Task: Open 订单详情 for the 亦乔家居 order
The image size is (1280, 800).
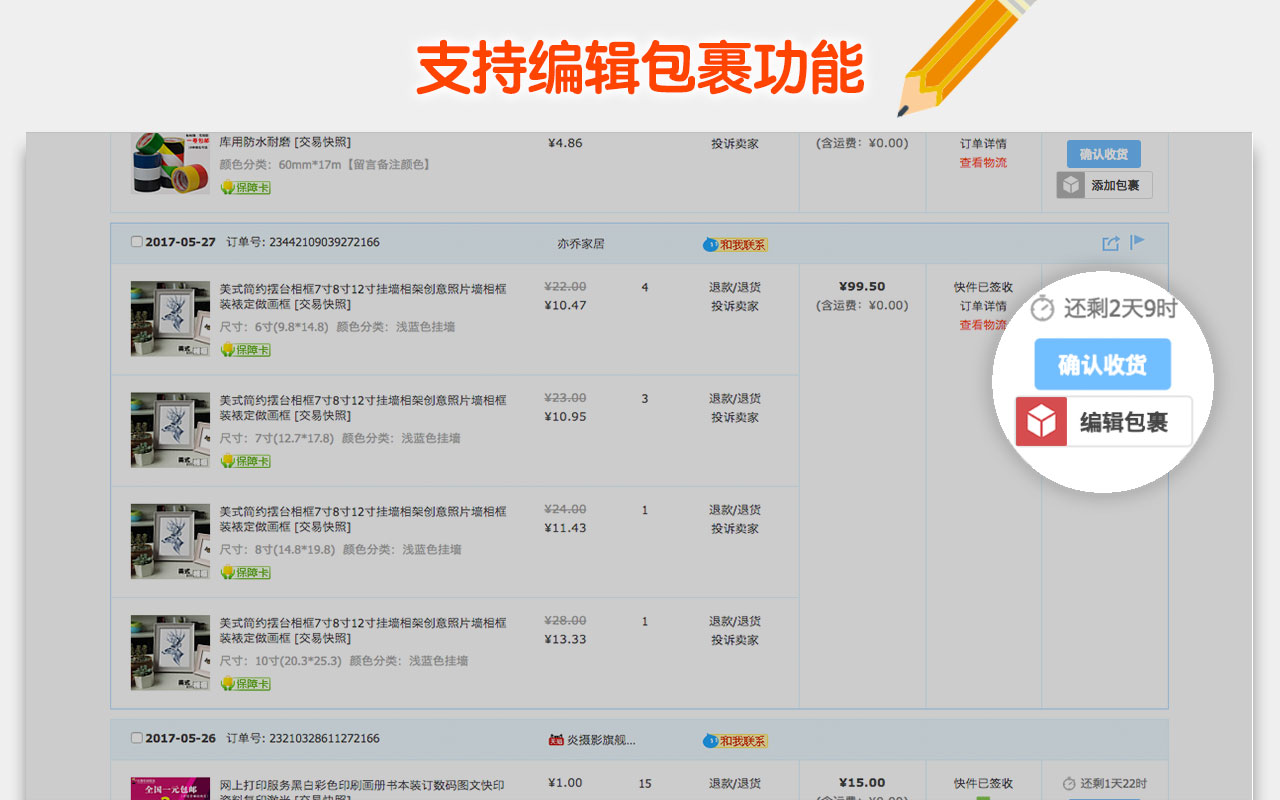Action: click(985, 307)
